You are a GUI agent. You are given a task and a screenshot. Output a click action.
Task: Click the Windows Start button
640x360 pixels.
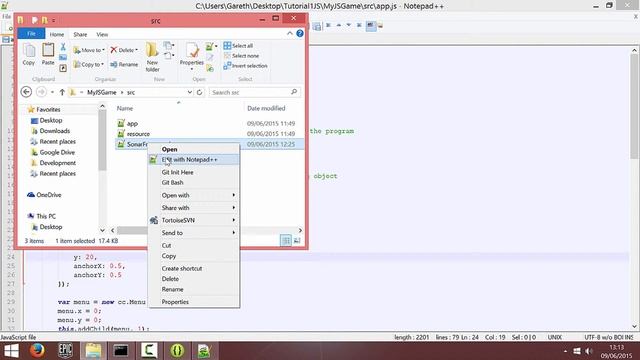coord(11,351)
